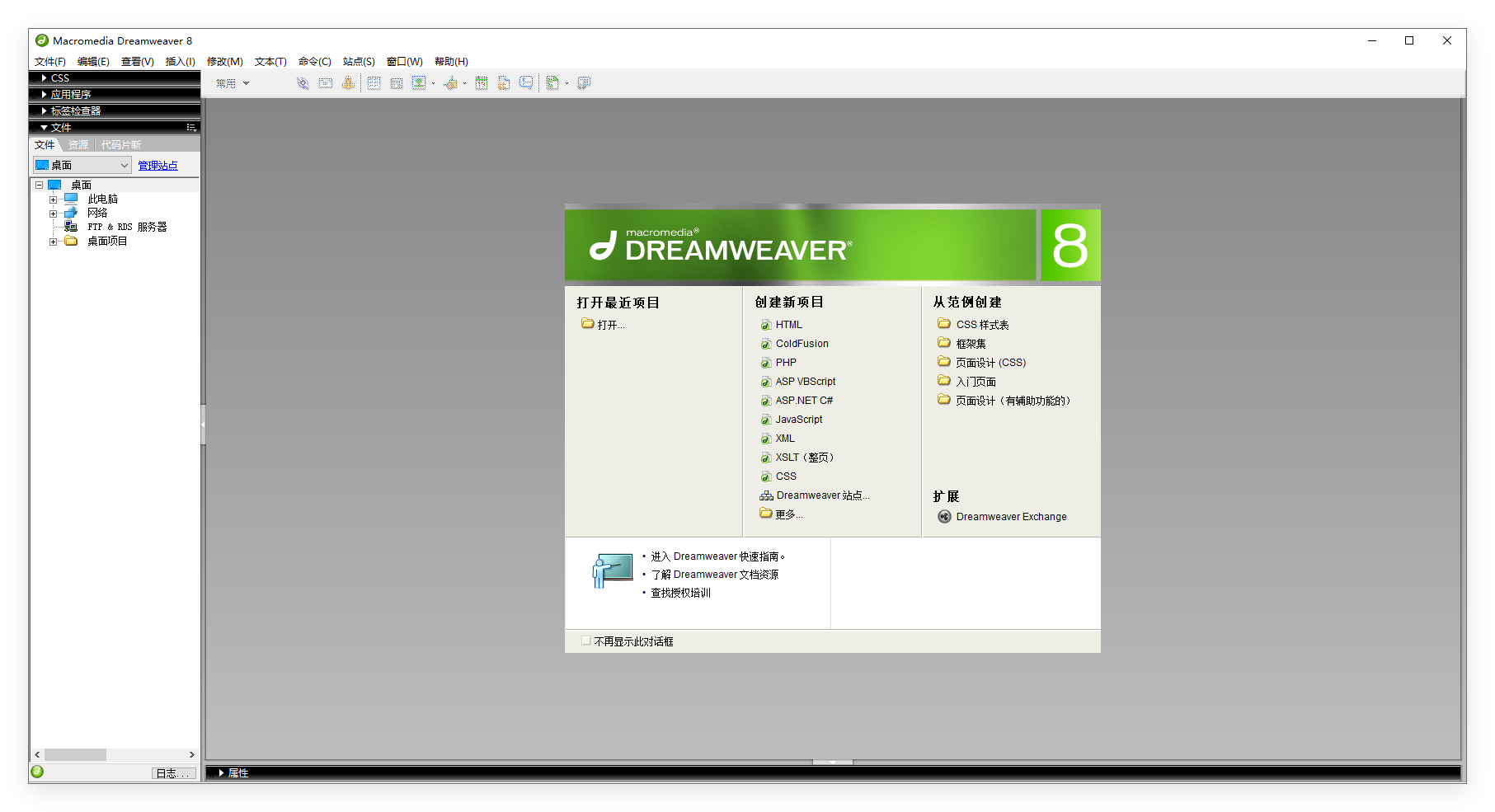Screen dimensions: 1495x812
Task: Switch to the 资源 tab
Action: pos(78,144)
